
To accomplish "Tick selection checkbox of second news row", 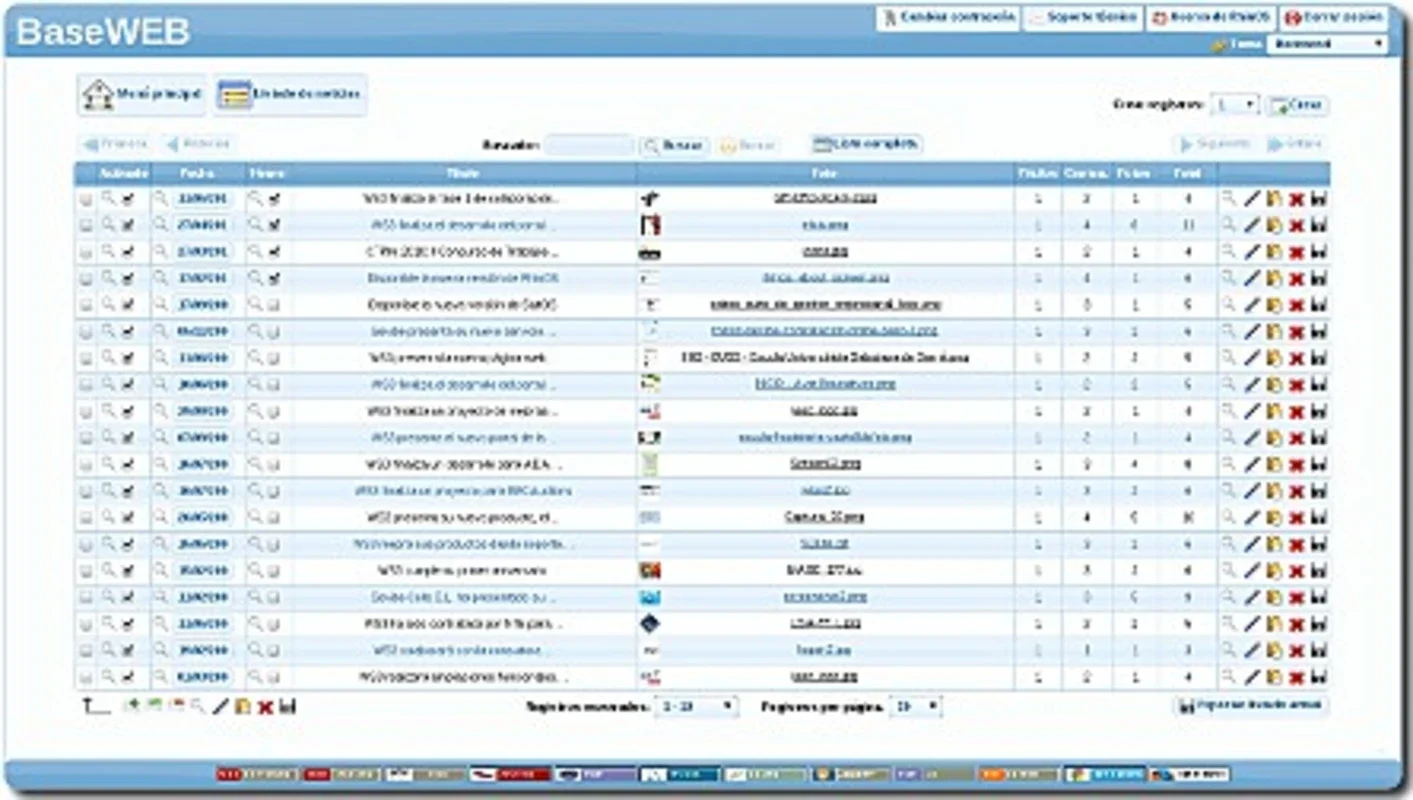I will click(86, 225).
